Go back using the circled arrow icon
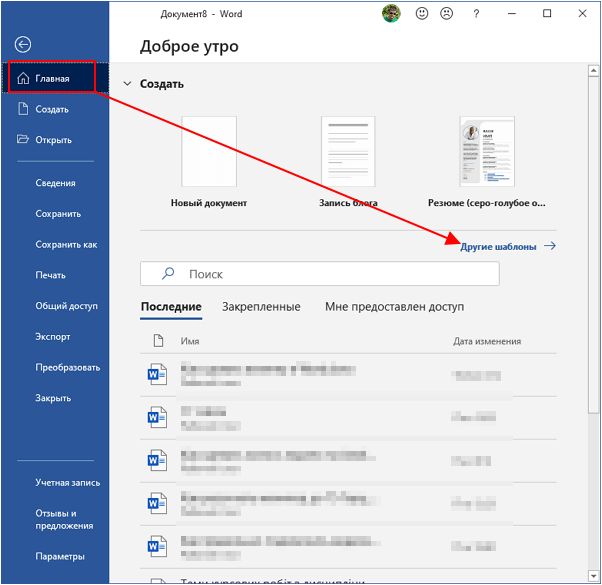This screenshot has width=602, height=585. coord(23,45)
